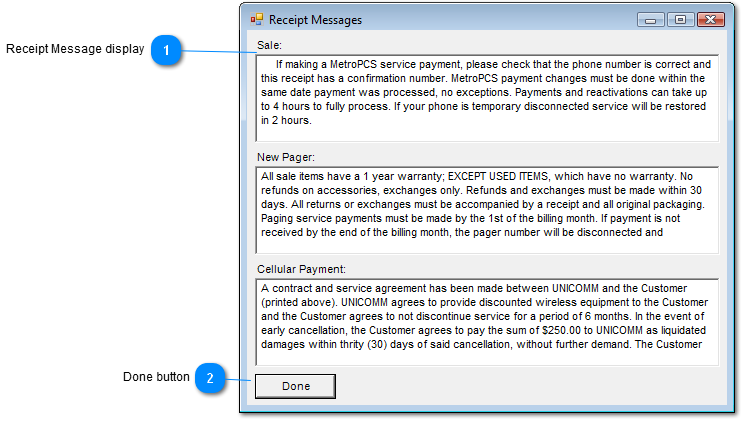Close the Receipt Messages window
The image size is (748, 426).
711,20
